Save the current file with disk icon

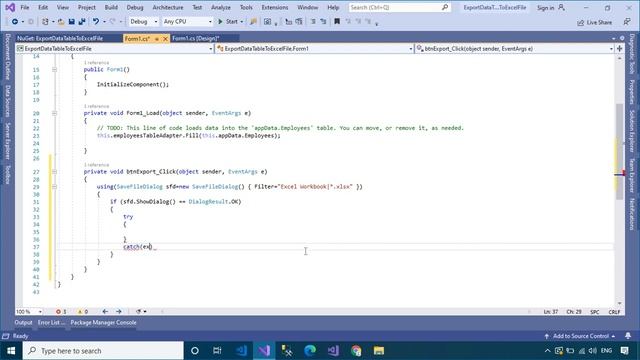71,22
